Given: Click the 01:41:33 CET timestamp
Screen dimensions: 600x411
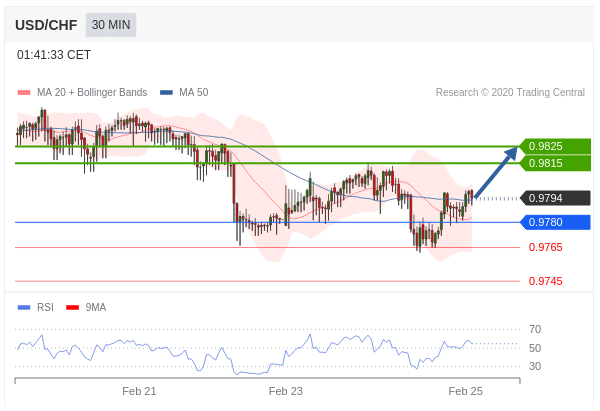Looking at the screenshot, I should [54, 55].
